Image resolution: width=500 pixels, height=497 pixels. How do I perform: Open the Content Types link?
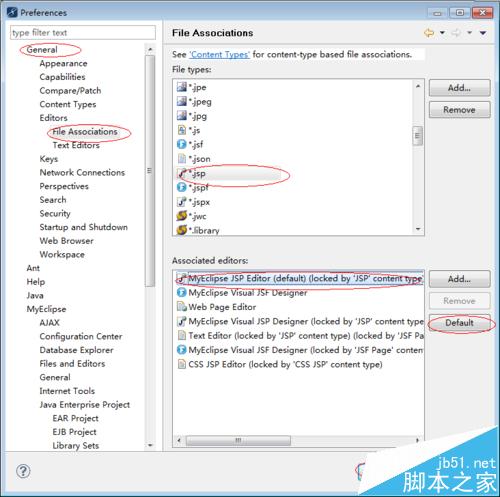point(219,54)
